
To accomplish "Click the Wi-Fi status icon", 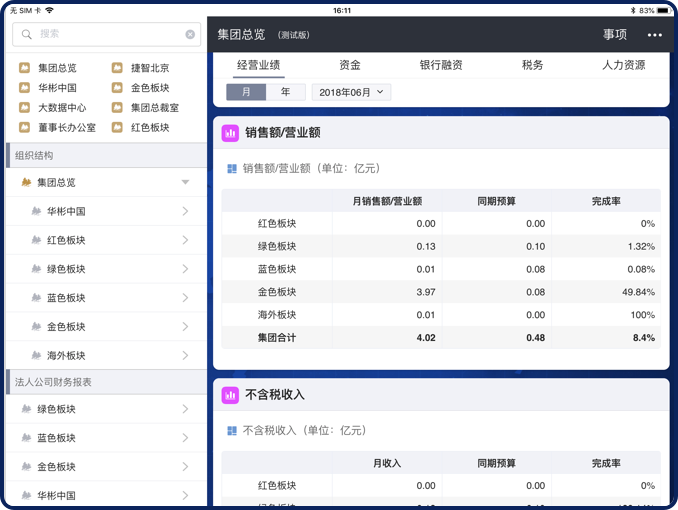I will [x=49, y=10].
